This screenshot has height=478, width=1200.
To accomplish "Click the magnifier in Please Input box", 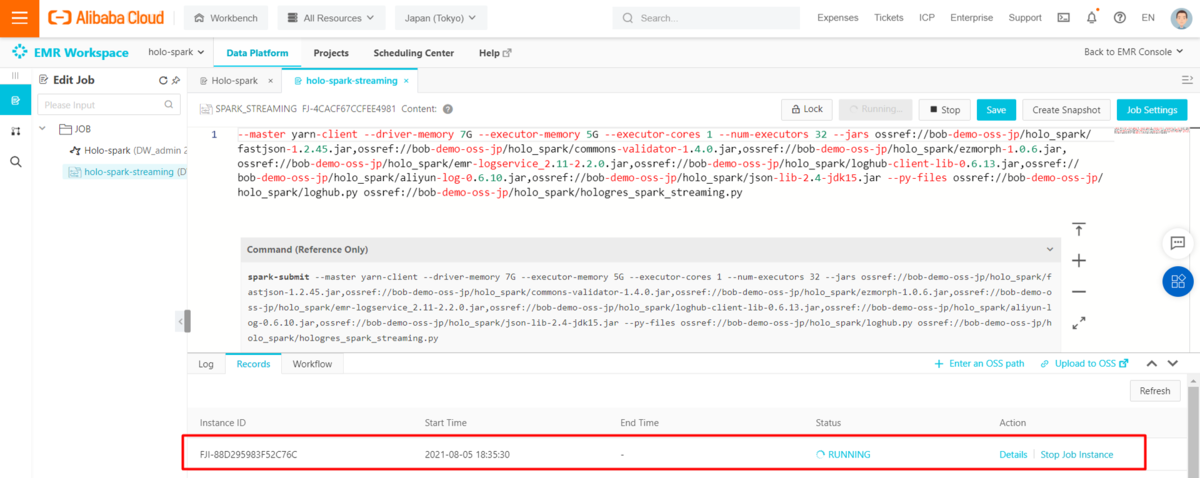I will (x=167, y=104).
